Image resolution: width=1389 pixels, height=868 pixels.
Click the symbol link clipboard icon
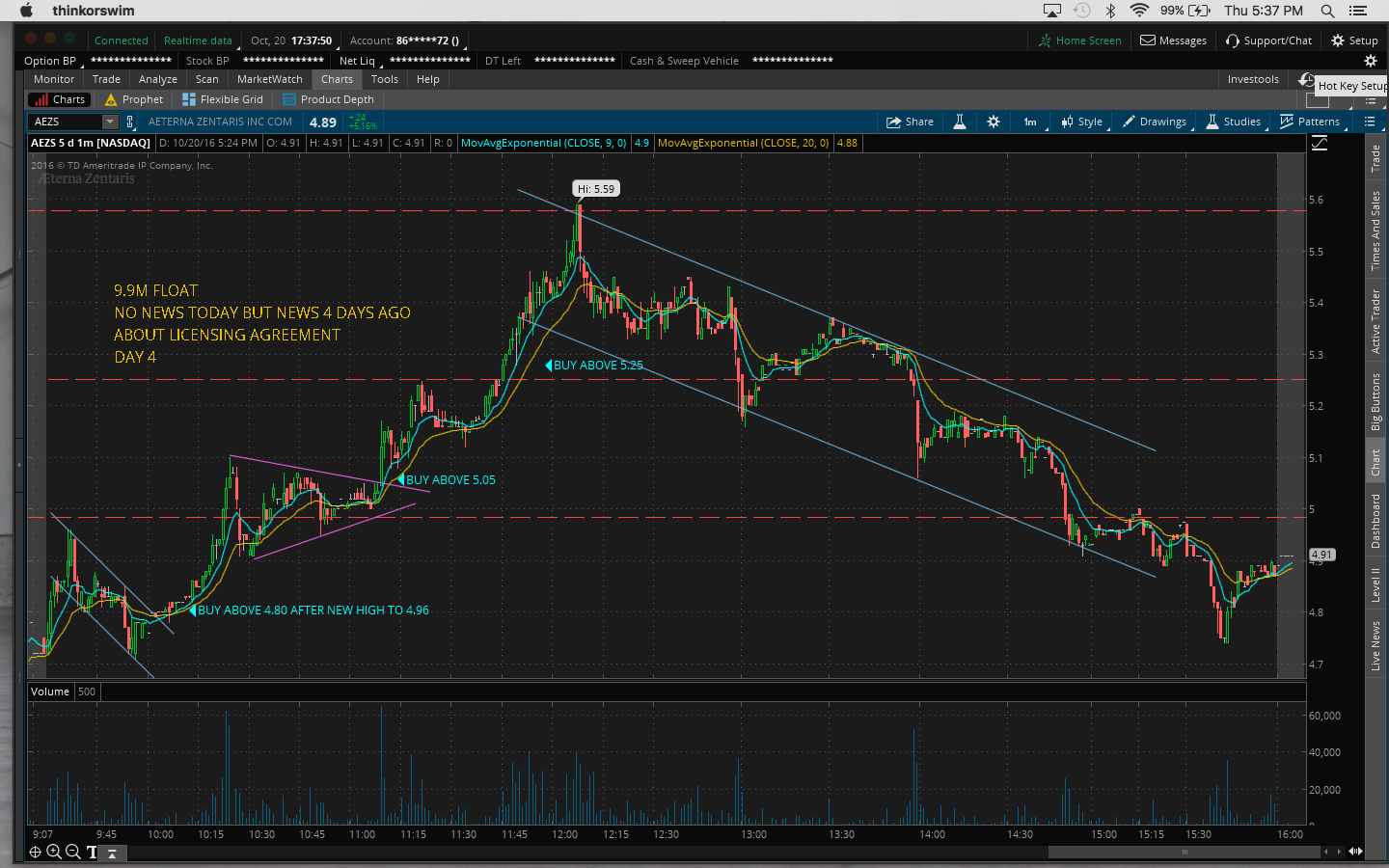click(x=130, y=122)
